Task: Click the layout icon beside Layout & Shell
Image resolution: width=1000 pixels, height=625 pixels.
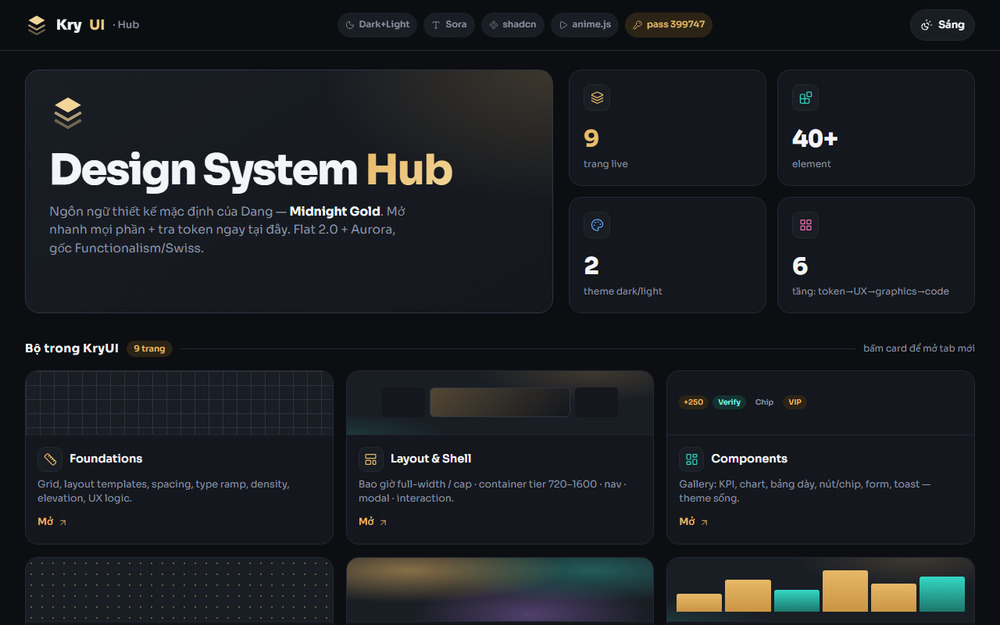Action: [x=371, y=459]
